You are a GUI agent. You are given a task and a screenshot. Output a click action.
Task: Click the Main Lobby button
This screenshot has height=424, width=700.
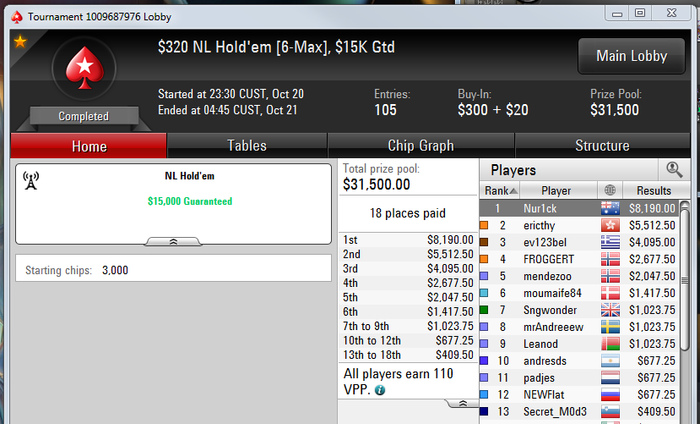631,56
